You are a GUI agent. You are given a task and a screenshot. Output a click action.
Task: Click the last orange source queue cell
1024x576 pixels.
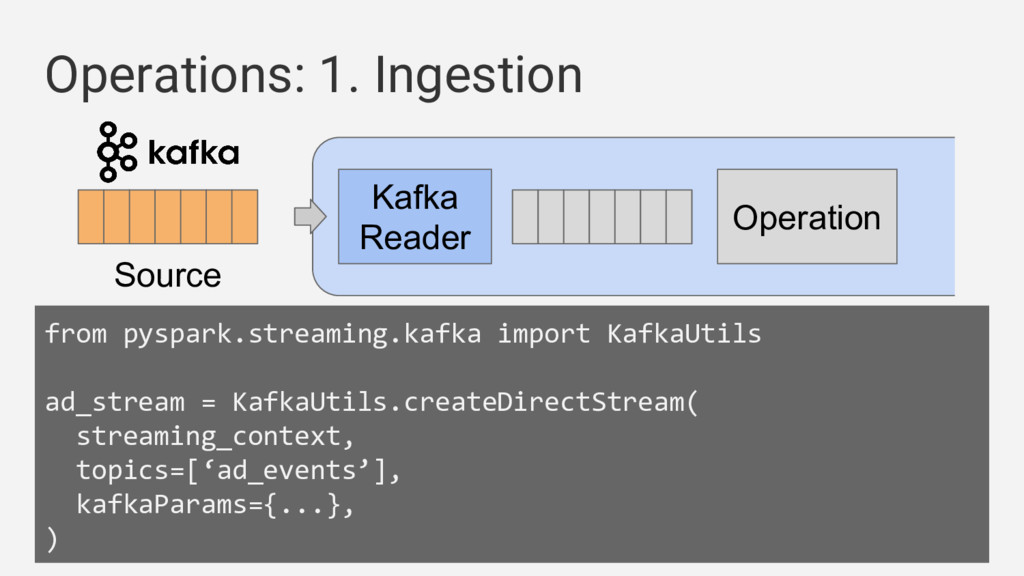[245, 217]
